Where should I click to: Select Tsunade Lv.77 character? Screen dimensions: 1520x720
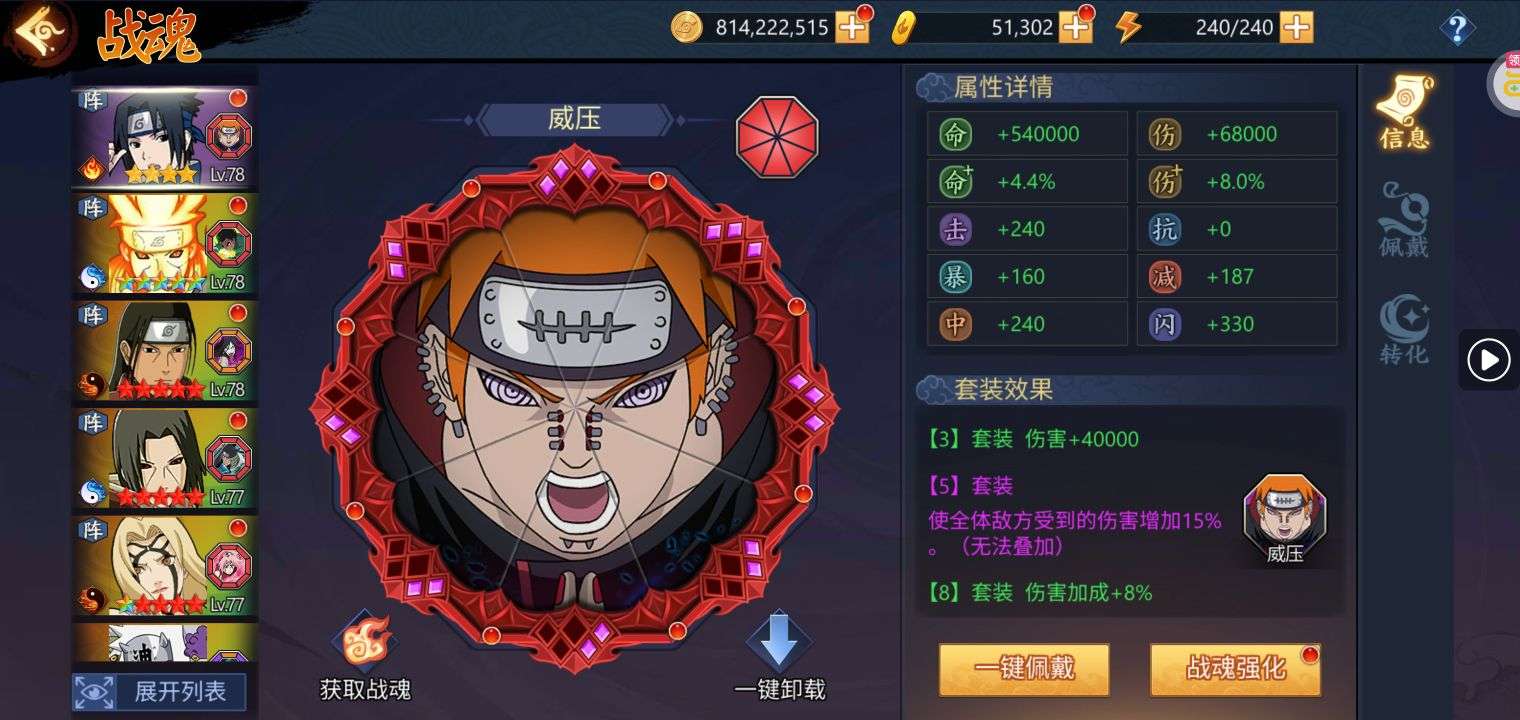[x=165, y=567]
